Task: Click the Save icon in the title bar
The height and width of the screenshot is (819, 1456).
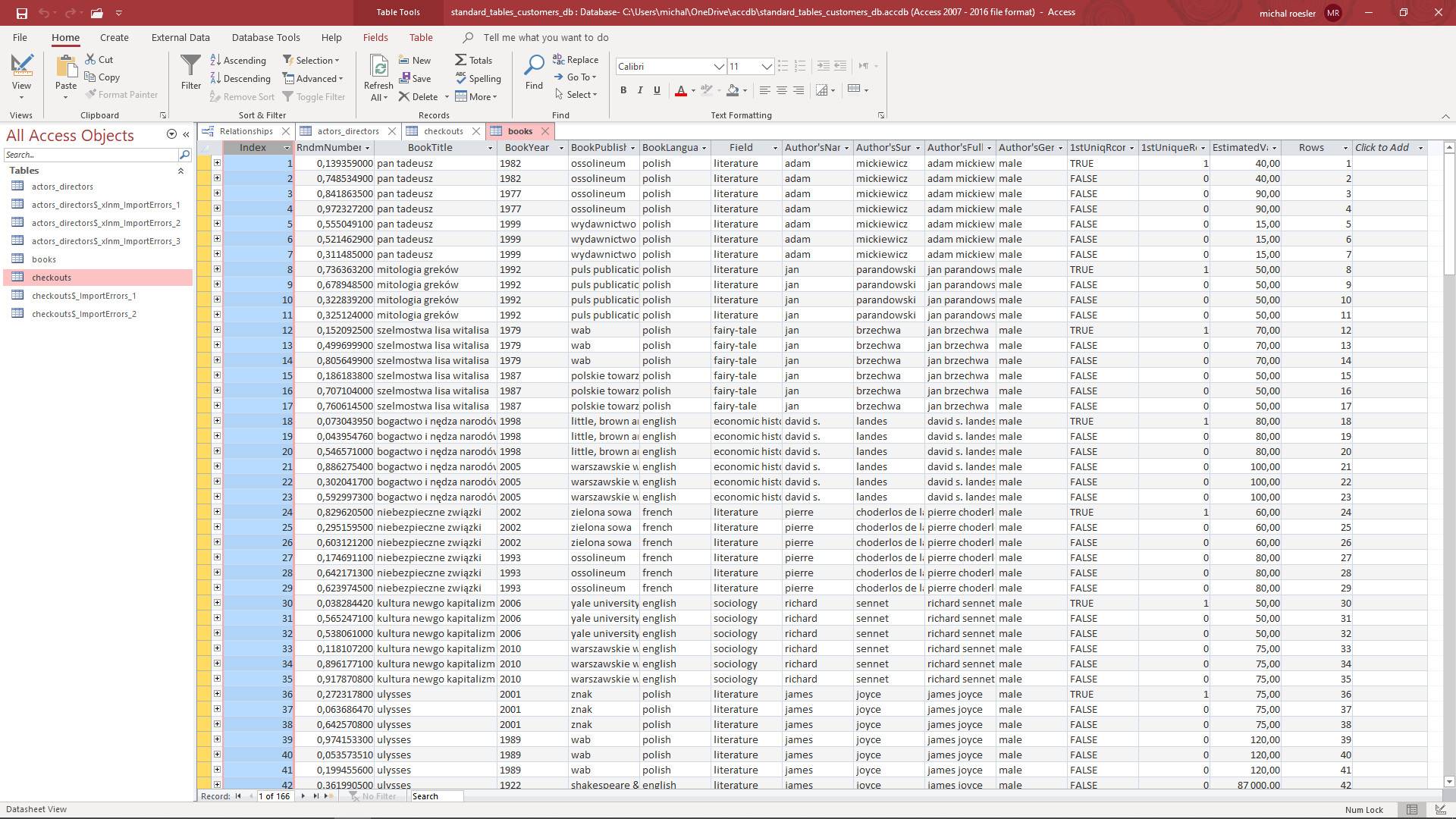Action: (x=21, y=13)
